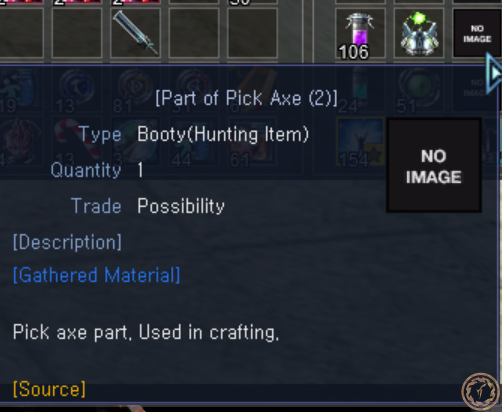Select the candy cane item behind tooltip
Image resolution: width=502 pixels, height=412 pixels.
[x=77, y=142]
